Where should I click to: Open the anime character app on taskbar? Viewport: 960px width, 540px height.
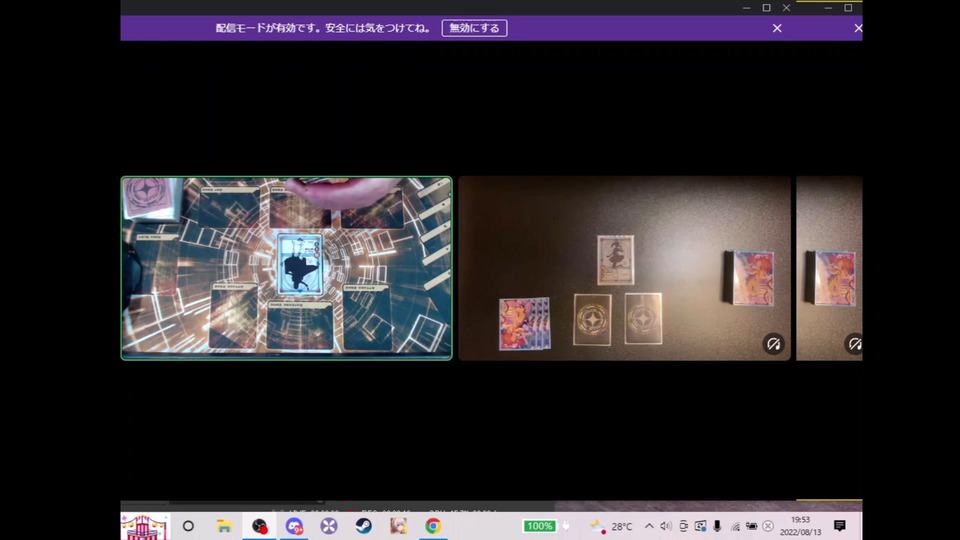pyautogui.click(x=399, y=526)
